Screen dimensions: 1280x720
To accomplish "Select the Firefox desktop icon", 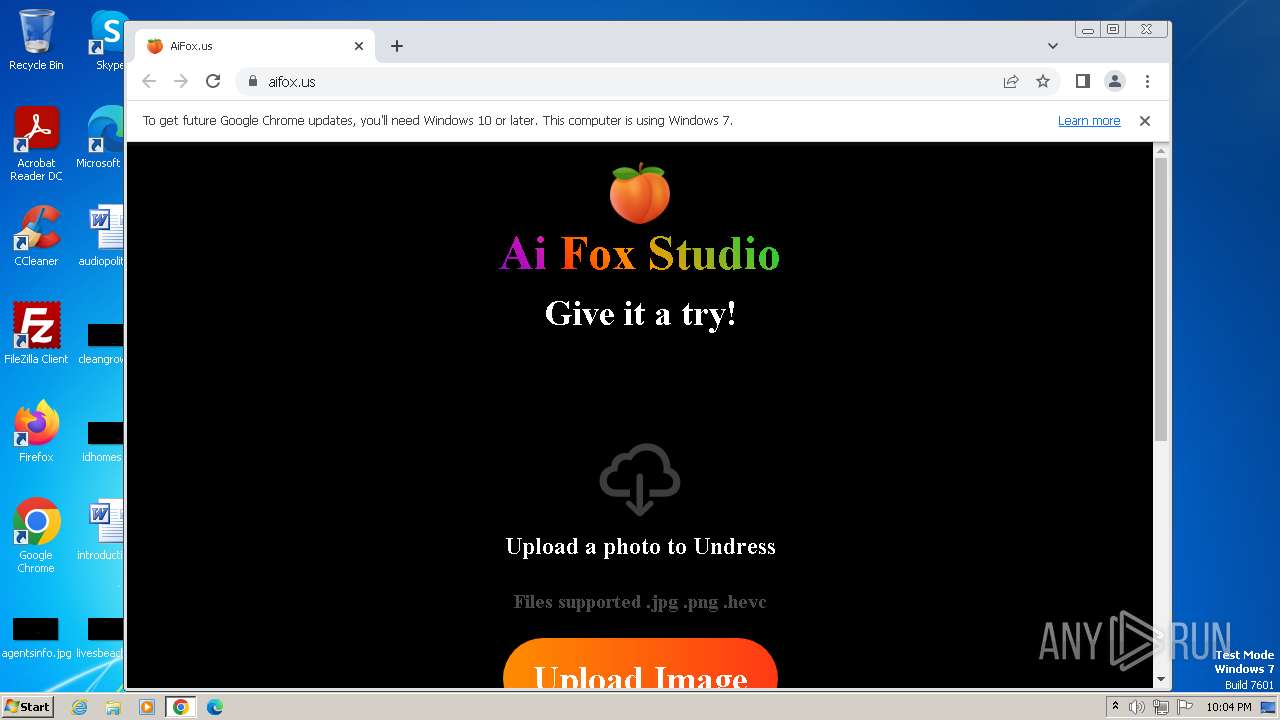I will click(36, 431).
